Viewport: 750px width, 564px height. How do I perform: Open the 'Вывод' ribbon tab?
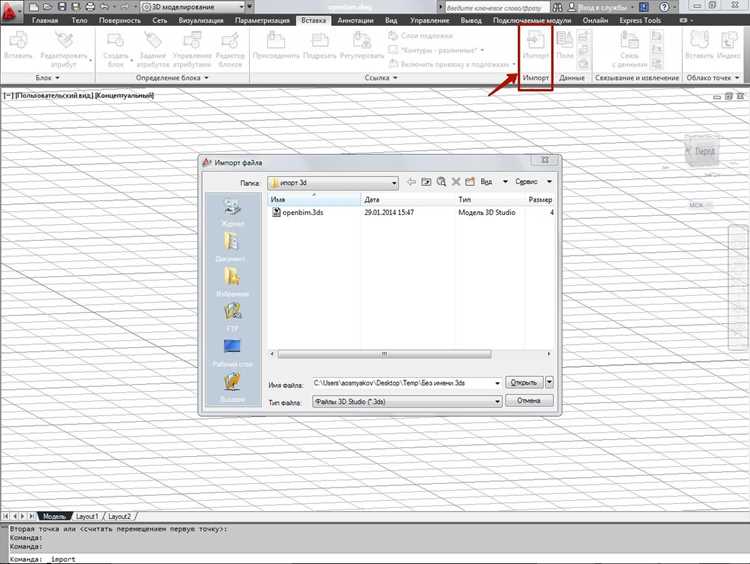click(x=471, y=20)
